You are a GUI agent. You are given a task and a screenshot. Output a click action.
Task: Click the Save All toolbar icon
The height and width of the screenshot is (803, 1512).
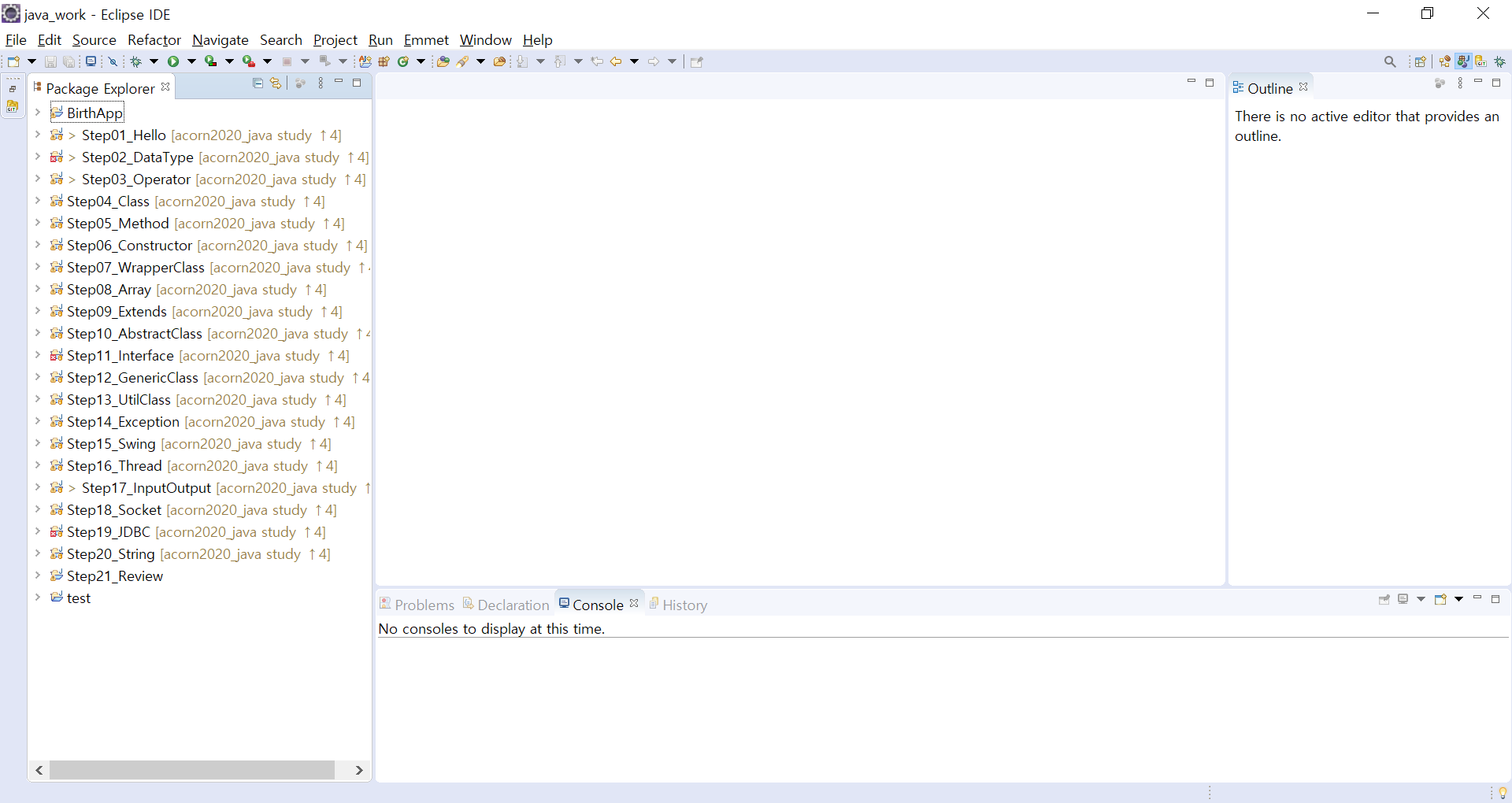pyautogui.click(x=69, y=61)
